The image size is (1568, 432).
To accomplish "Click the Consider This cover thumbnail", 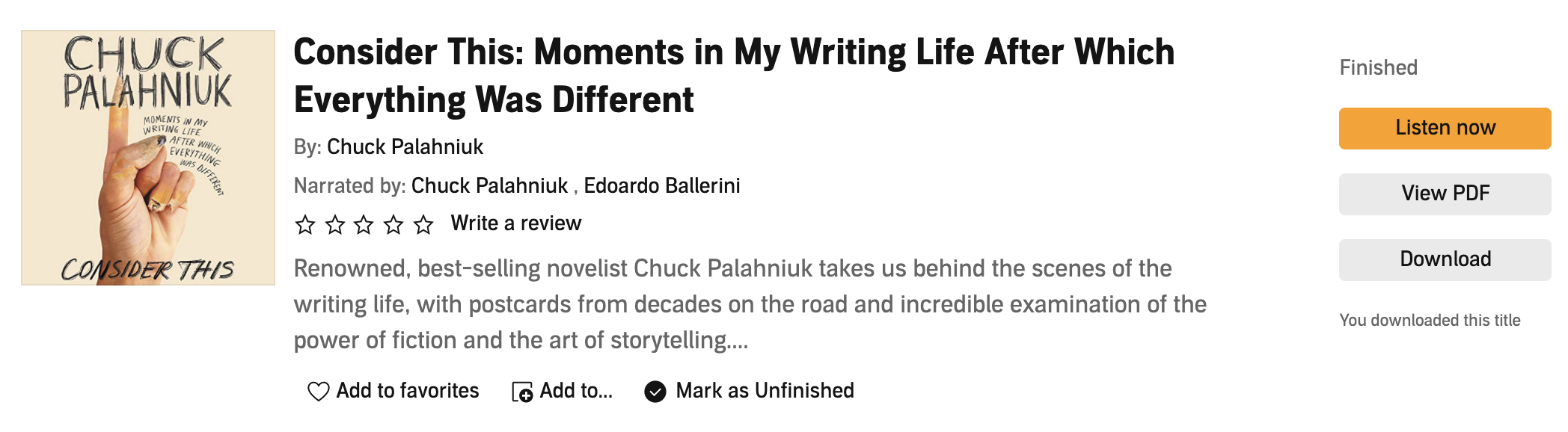I will 148,158.
